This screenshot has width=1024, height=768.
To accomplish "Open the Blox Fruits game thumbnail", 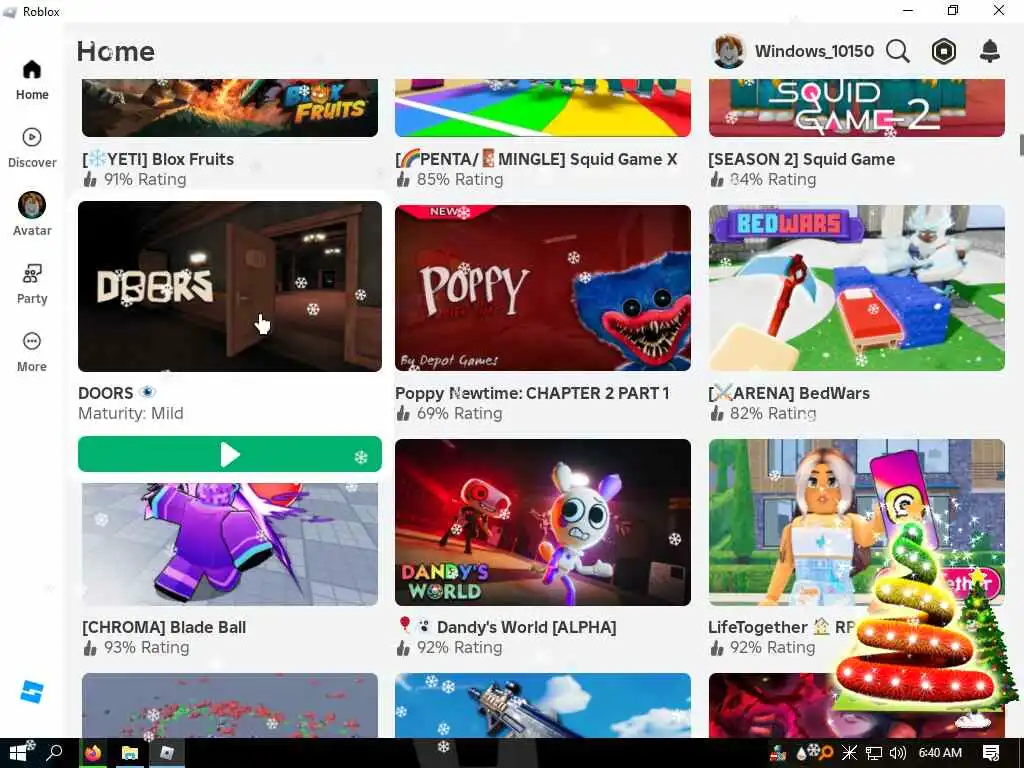I will [230, 108].
